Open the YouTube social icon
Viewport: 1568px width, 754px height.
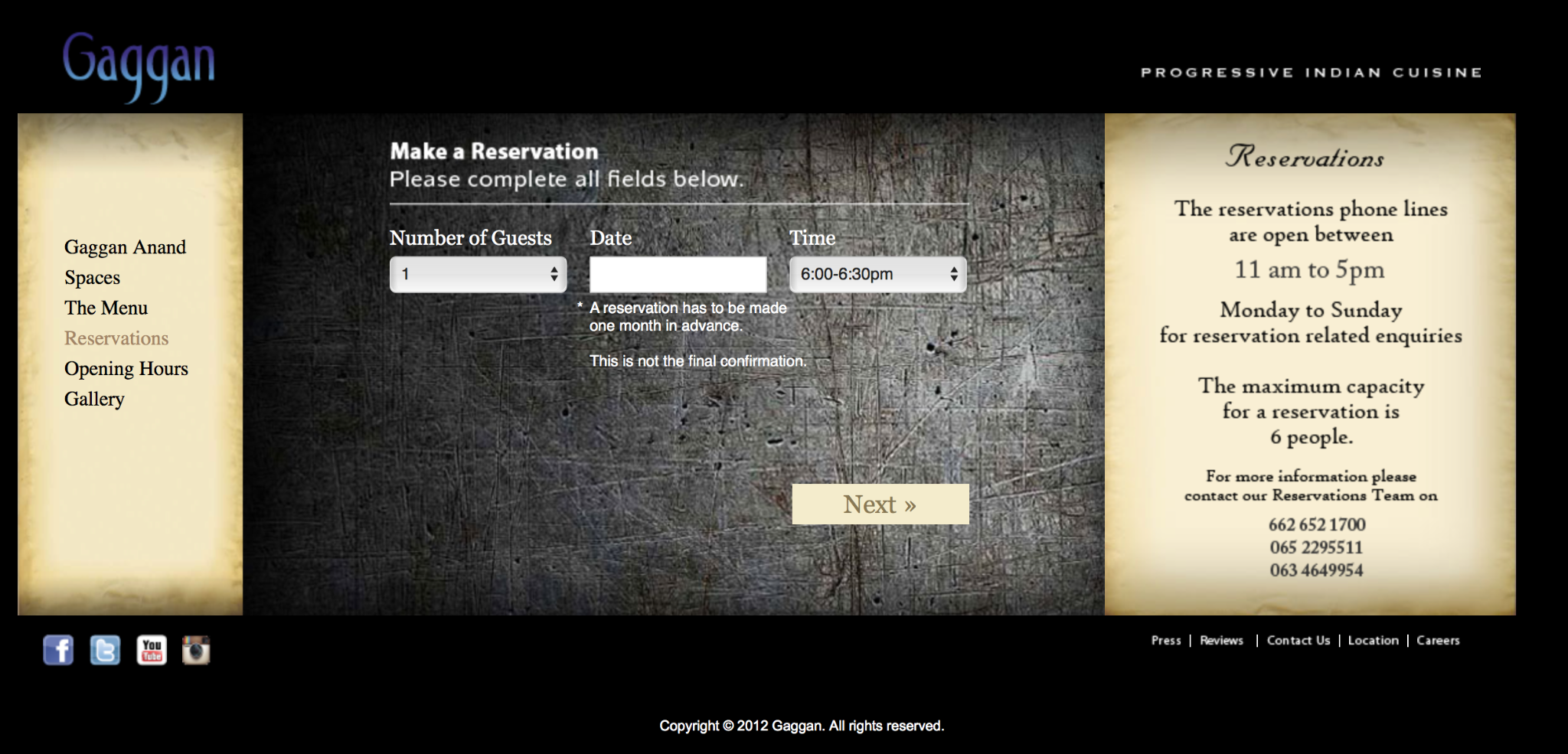coord(152,651)
